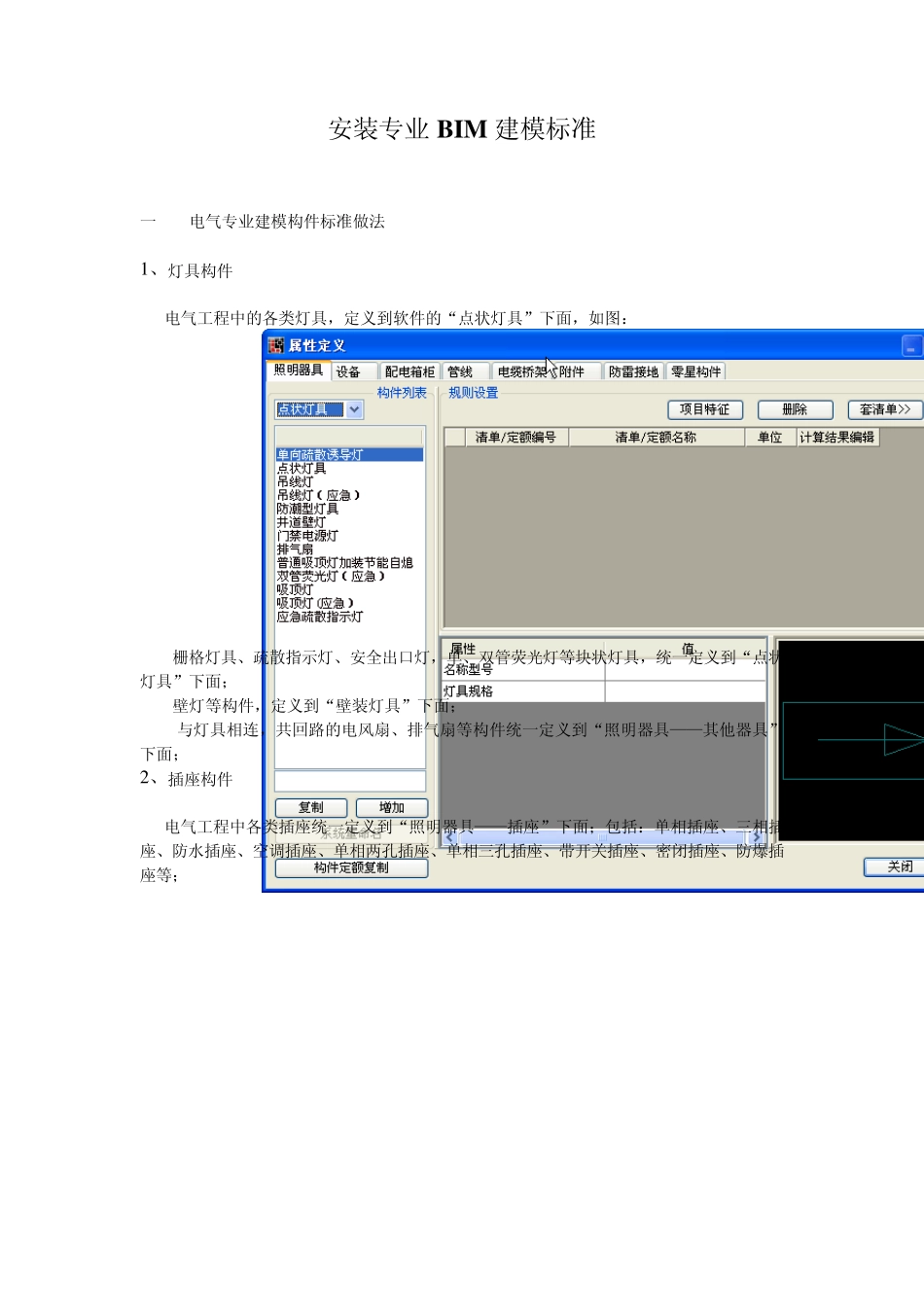
Task: Click the horizontal scrollbar left arrow
Action: point(449,837)
